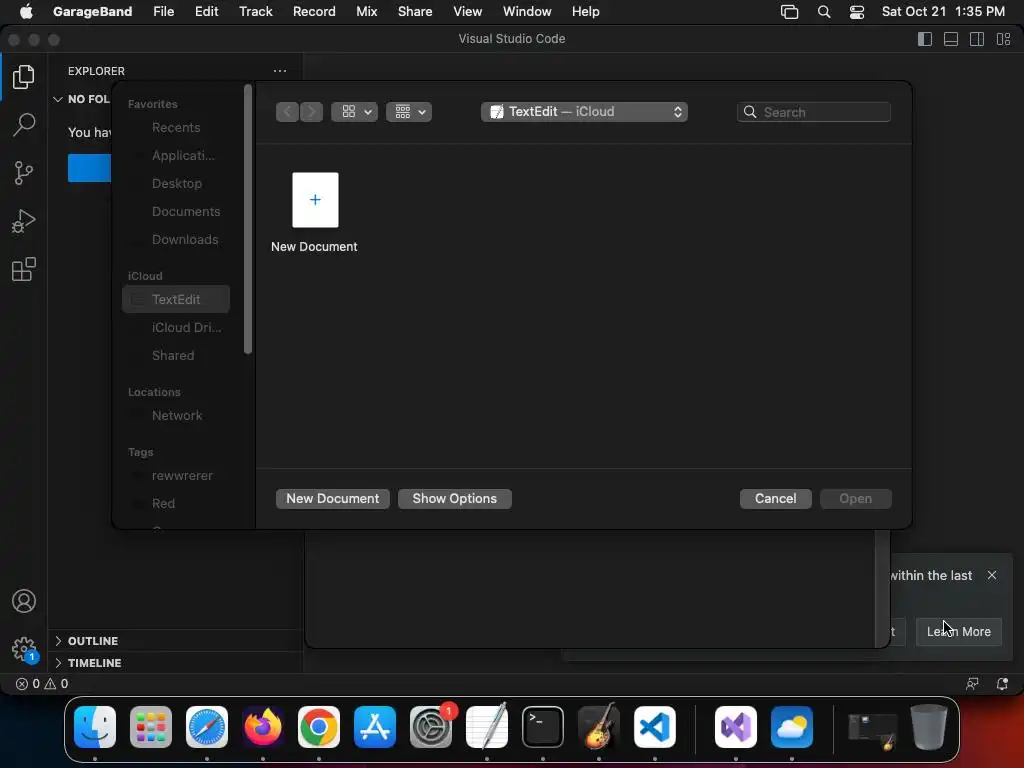The width and height of the screenshot is (1024, 768).
Task: Collapse the NO FOLDER OPENED section
Action: (x=81, y=99)
